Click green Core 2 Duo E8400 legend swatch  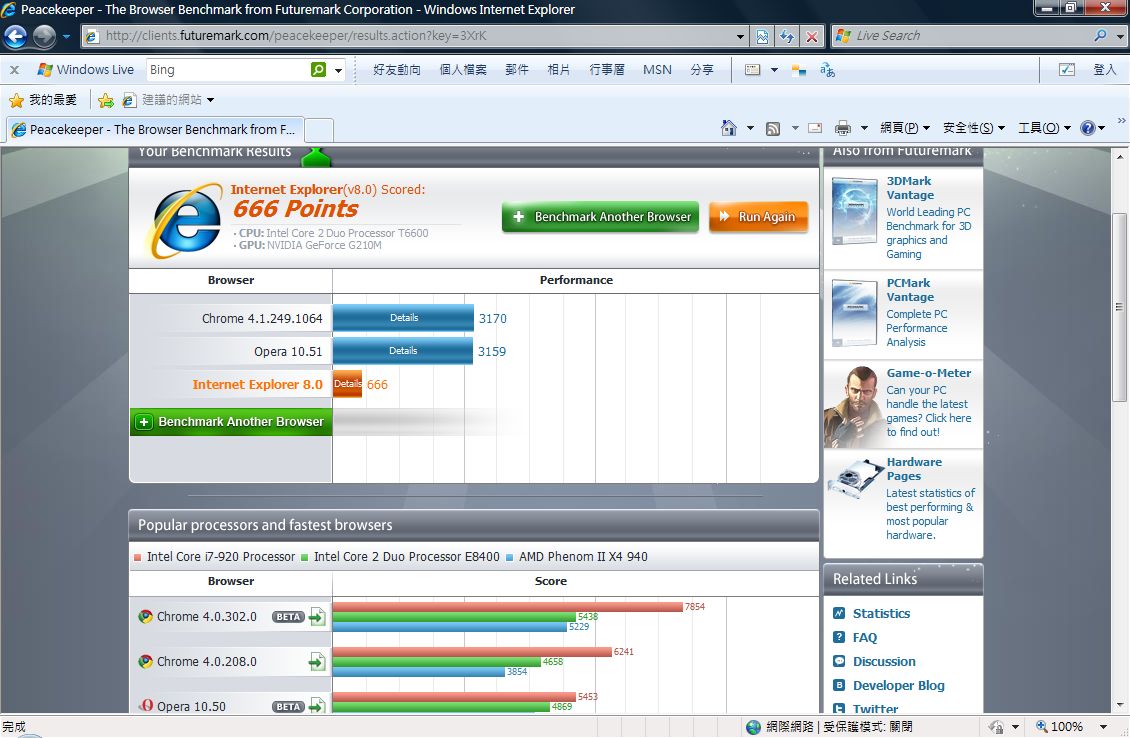click(304, 557)
